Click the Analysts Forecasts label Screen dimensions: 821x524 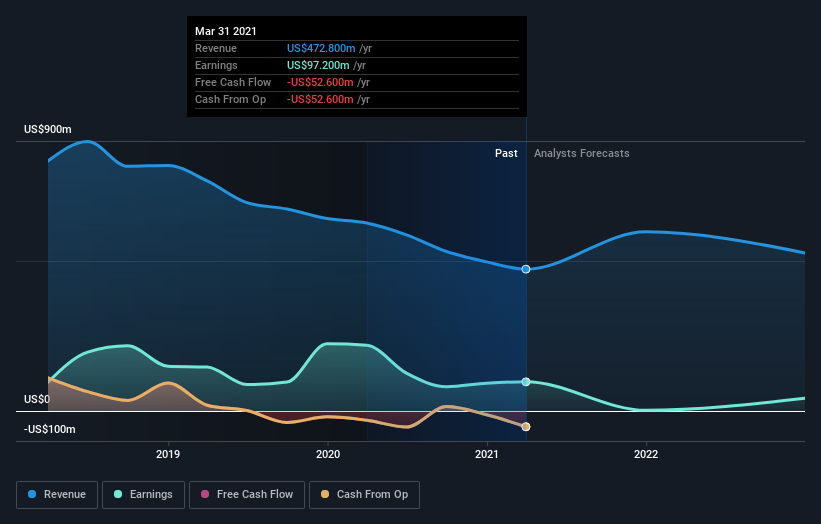coord(581,153)
